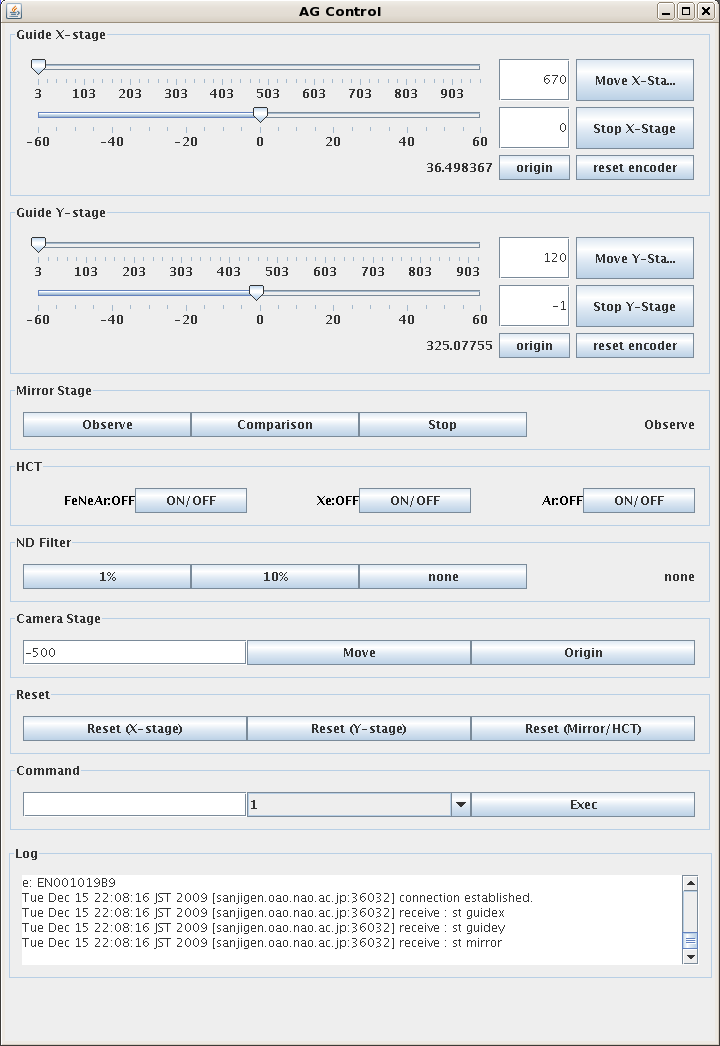Click ND Filter status label none

679,576
